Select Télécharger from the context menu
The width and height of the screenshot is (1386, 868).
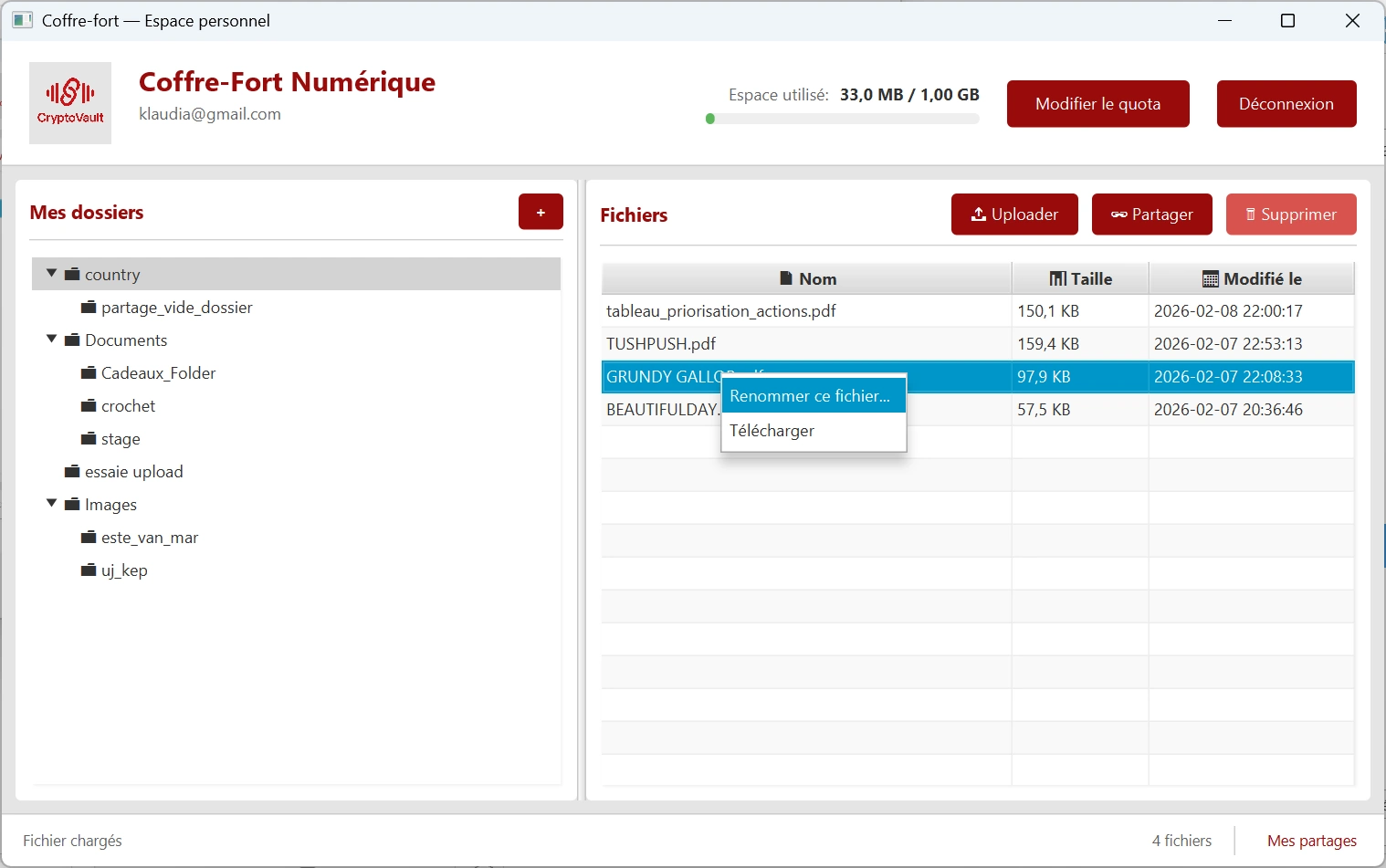coord(772,430)
